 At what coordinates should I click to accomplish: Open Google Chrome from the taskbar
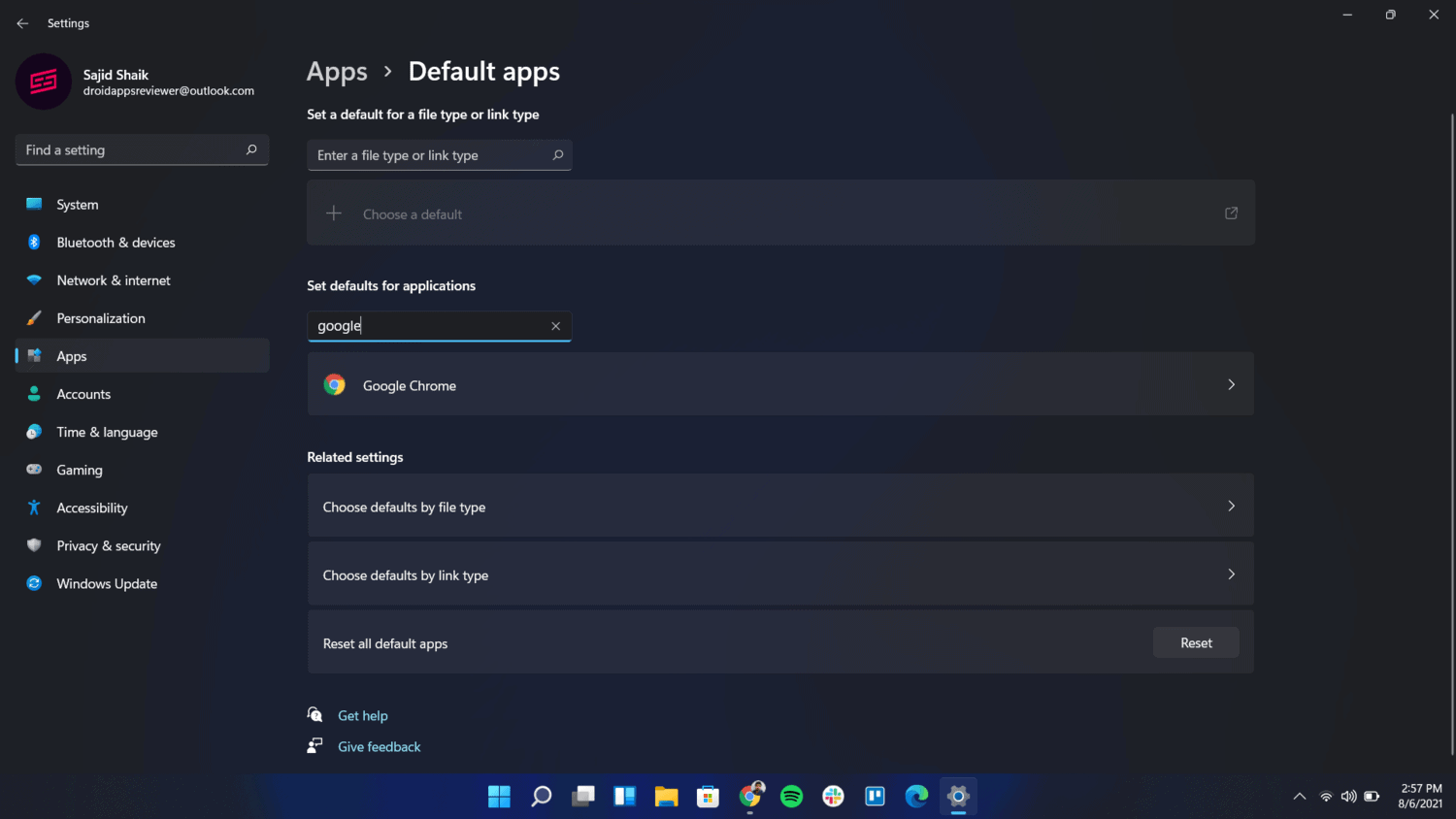point(750,797)
